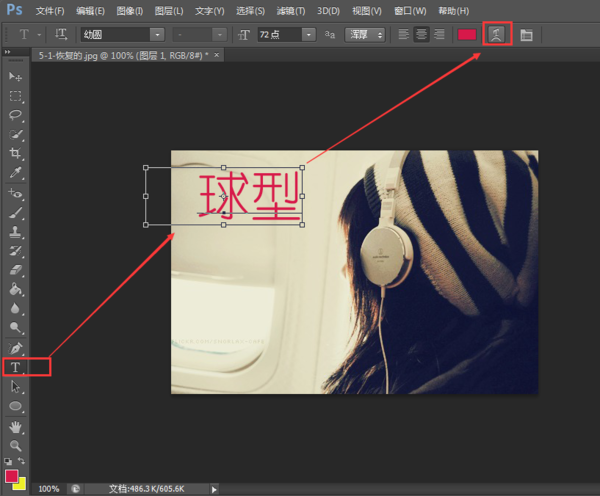
Task: Select the Eyedropper tool
Action: click(15, 173)
